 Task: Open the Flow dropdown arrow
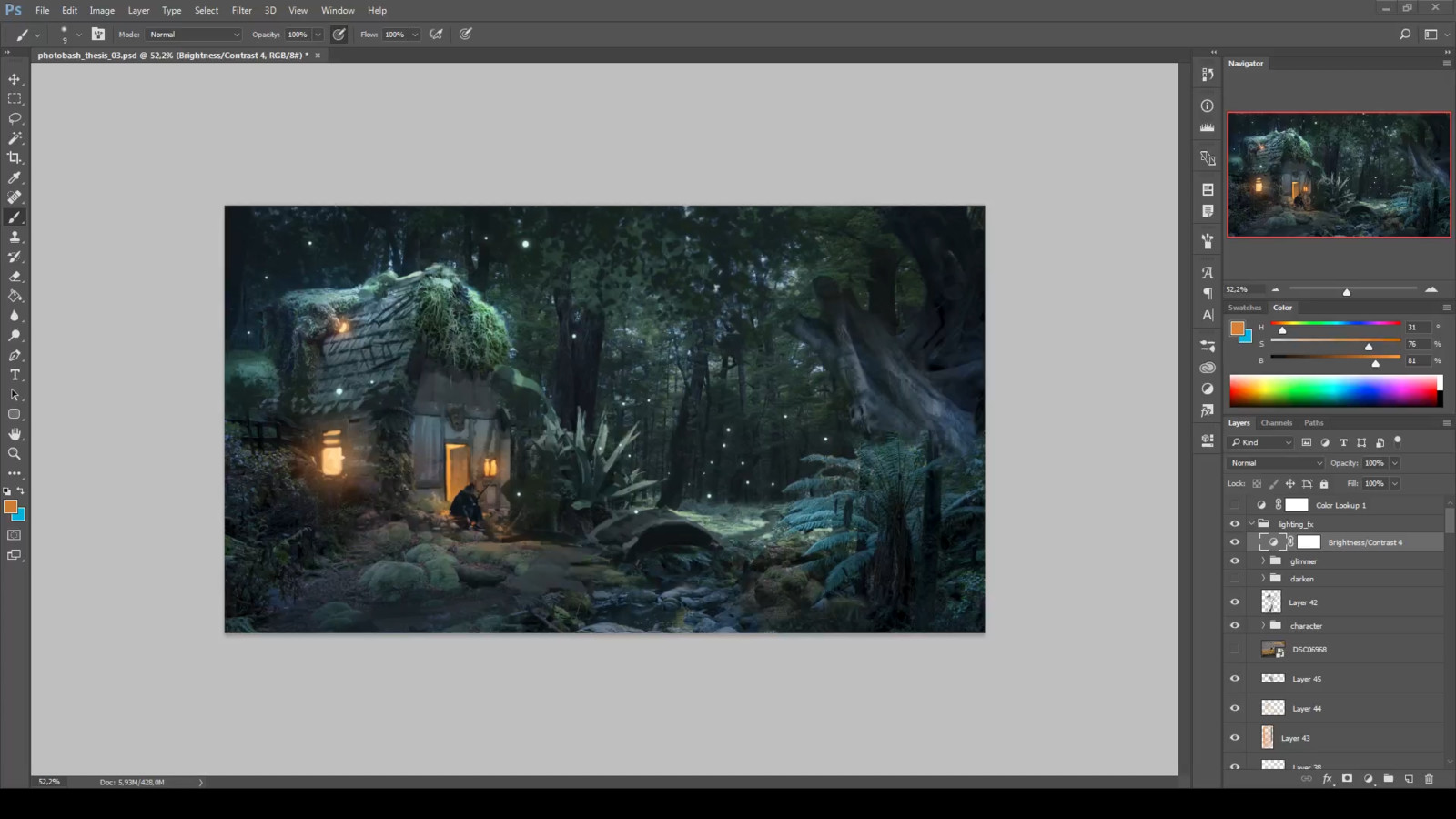[415, 35]
